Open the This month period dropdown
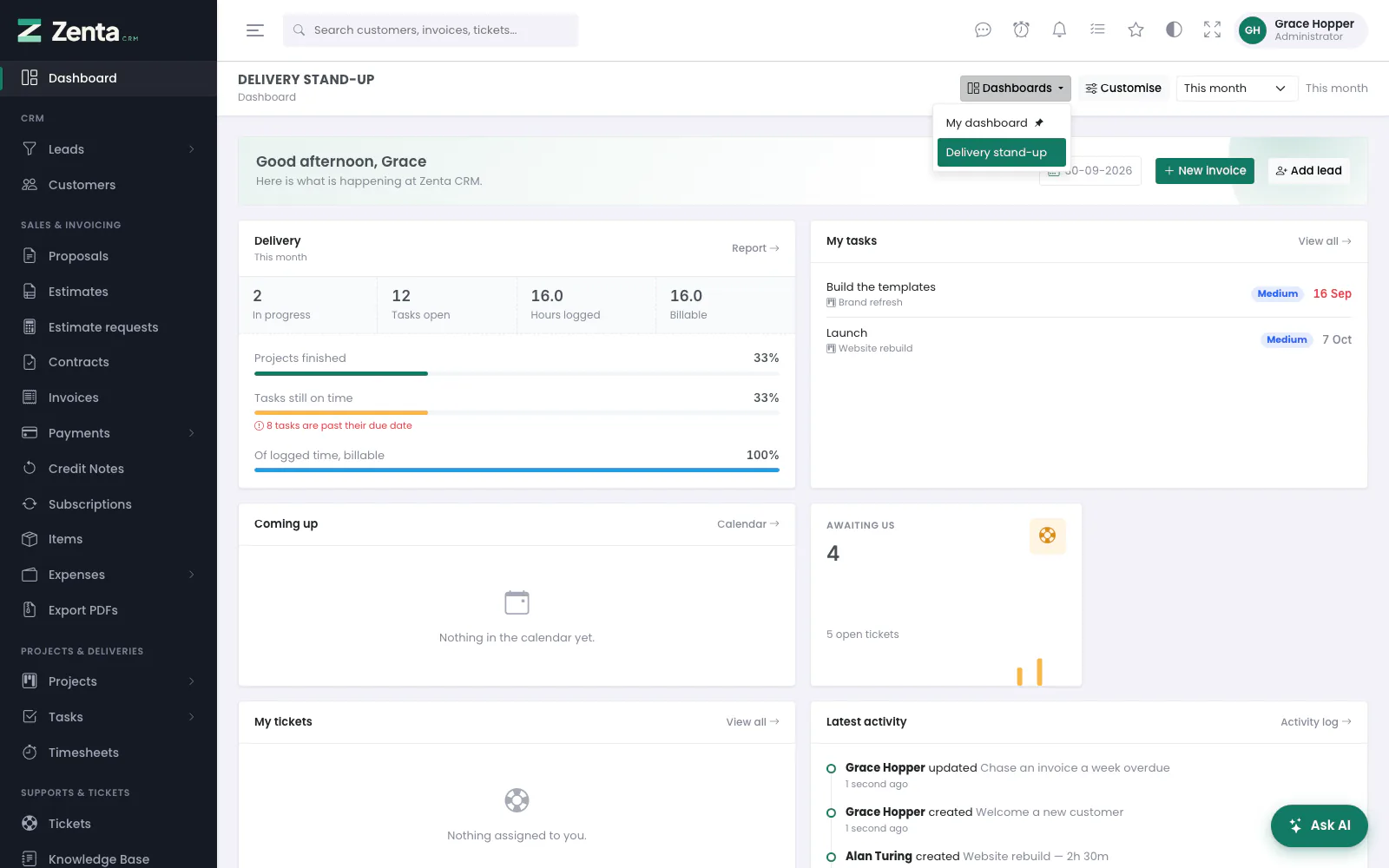The image size is (1389, 868). click(x=1236, y=89)
